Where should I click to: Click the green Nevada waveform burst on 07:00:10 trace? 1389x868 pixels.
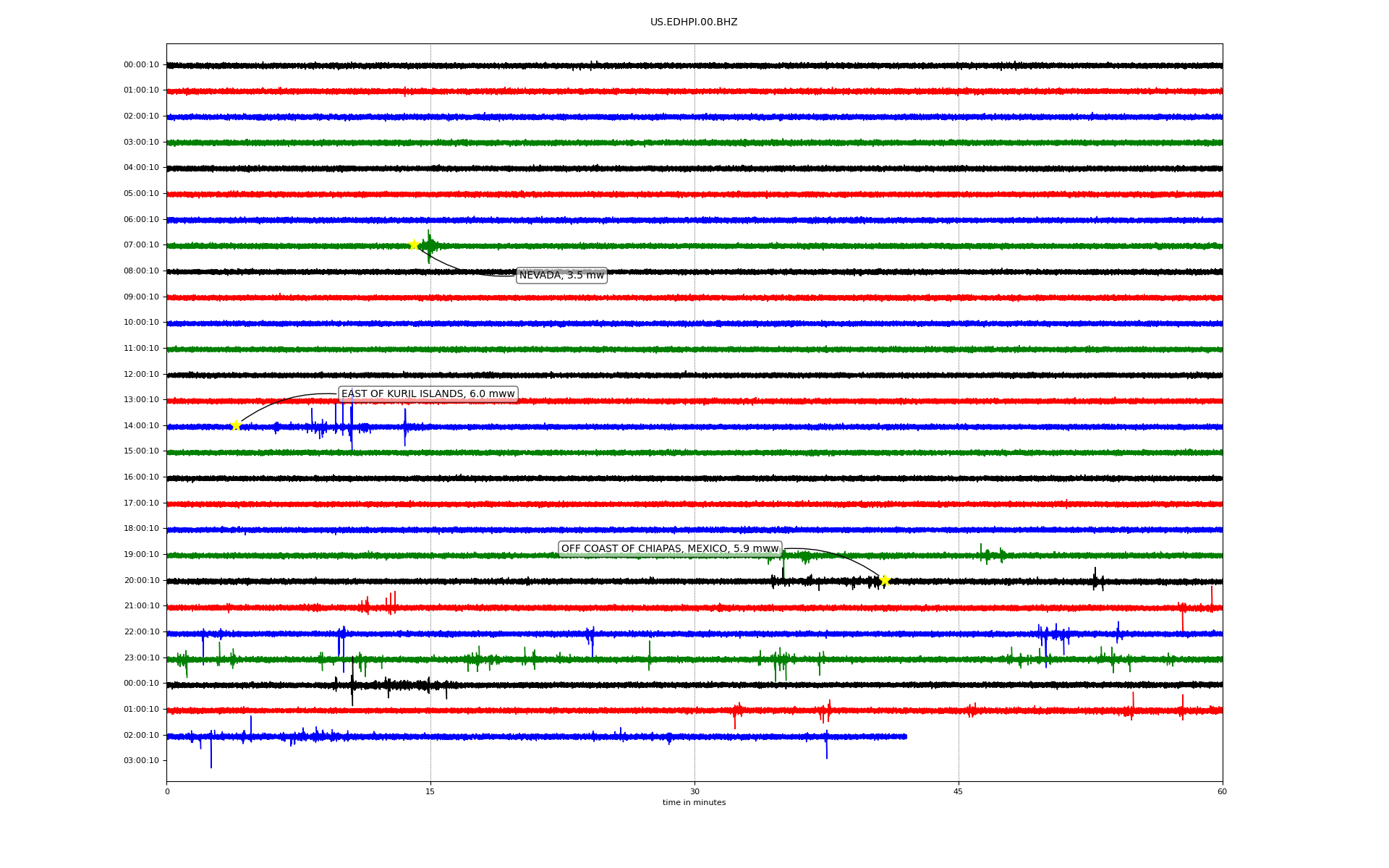430,246
